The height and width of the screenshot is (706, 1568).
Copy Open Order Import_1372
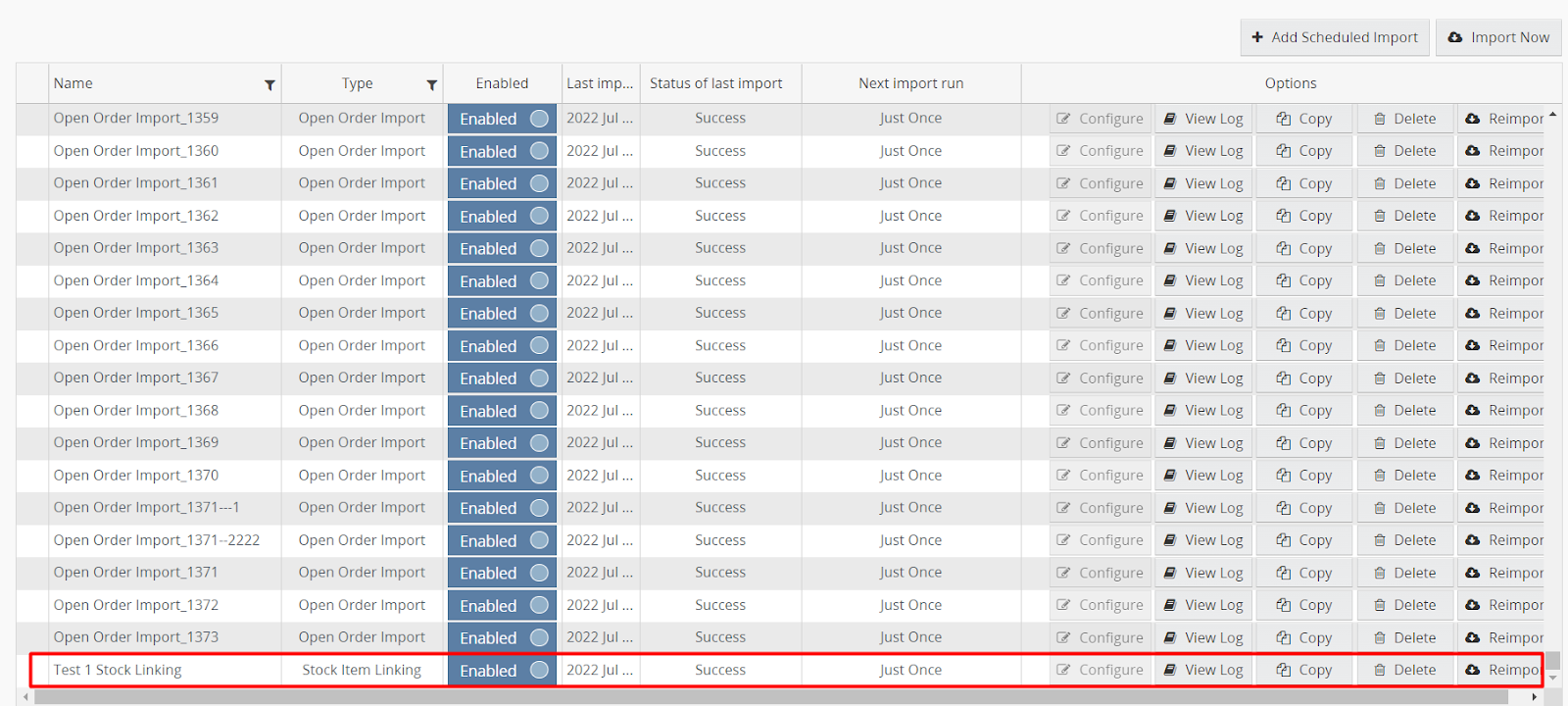[x=1304, y=606]
